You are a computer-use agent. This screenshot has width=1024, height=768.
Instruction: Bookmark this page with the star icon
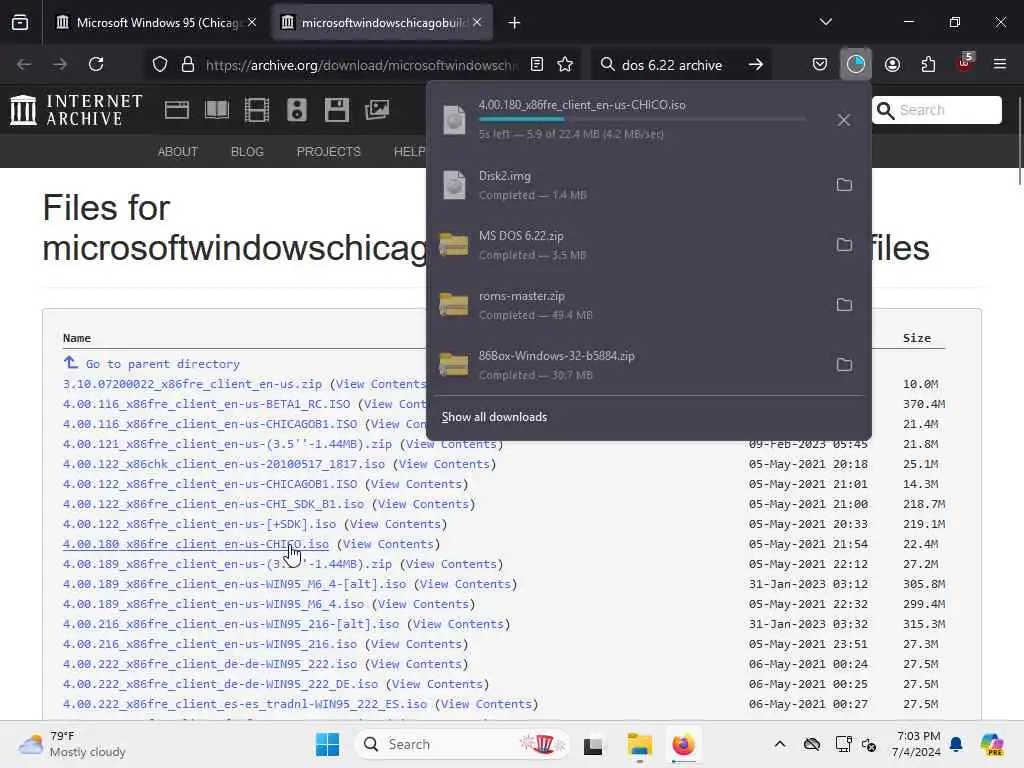pyautogui.click(x=565, y=65)
